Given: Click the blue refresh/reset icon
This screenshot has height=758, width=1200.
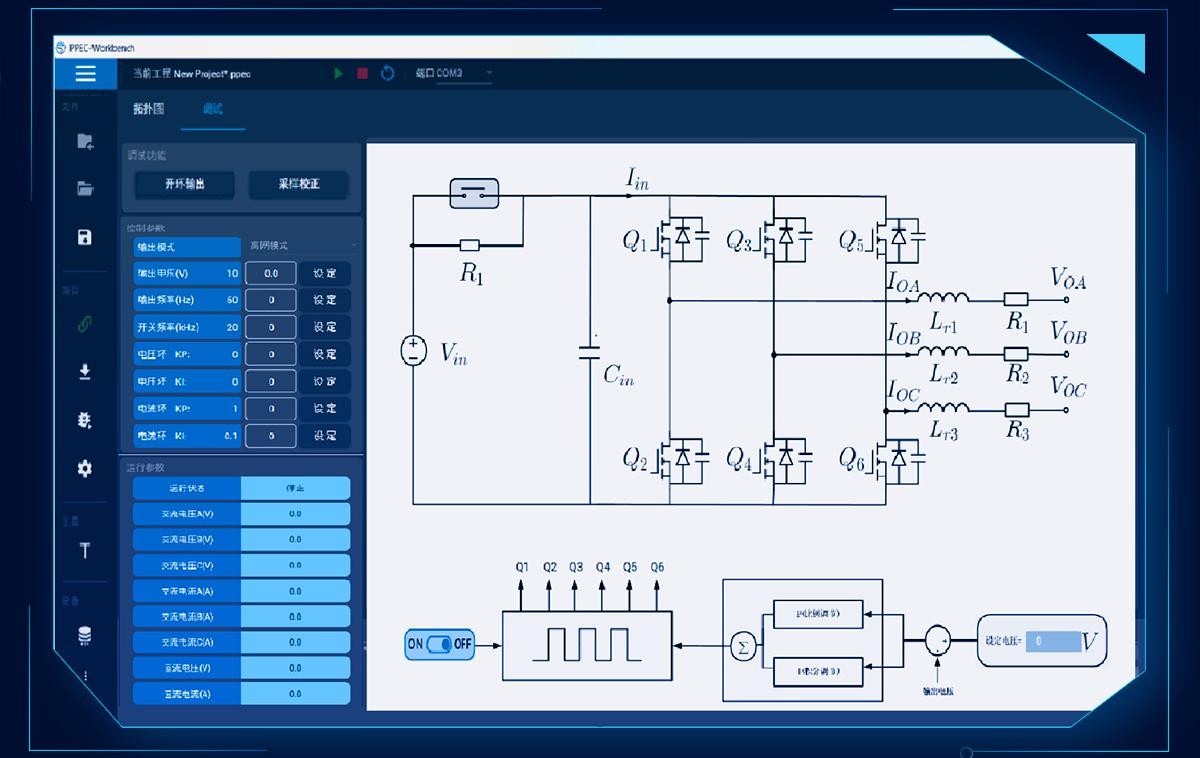Looking at the screenshot, I should click(387, 74).
